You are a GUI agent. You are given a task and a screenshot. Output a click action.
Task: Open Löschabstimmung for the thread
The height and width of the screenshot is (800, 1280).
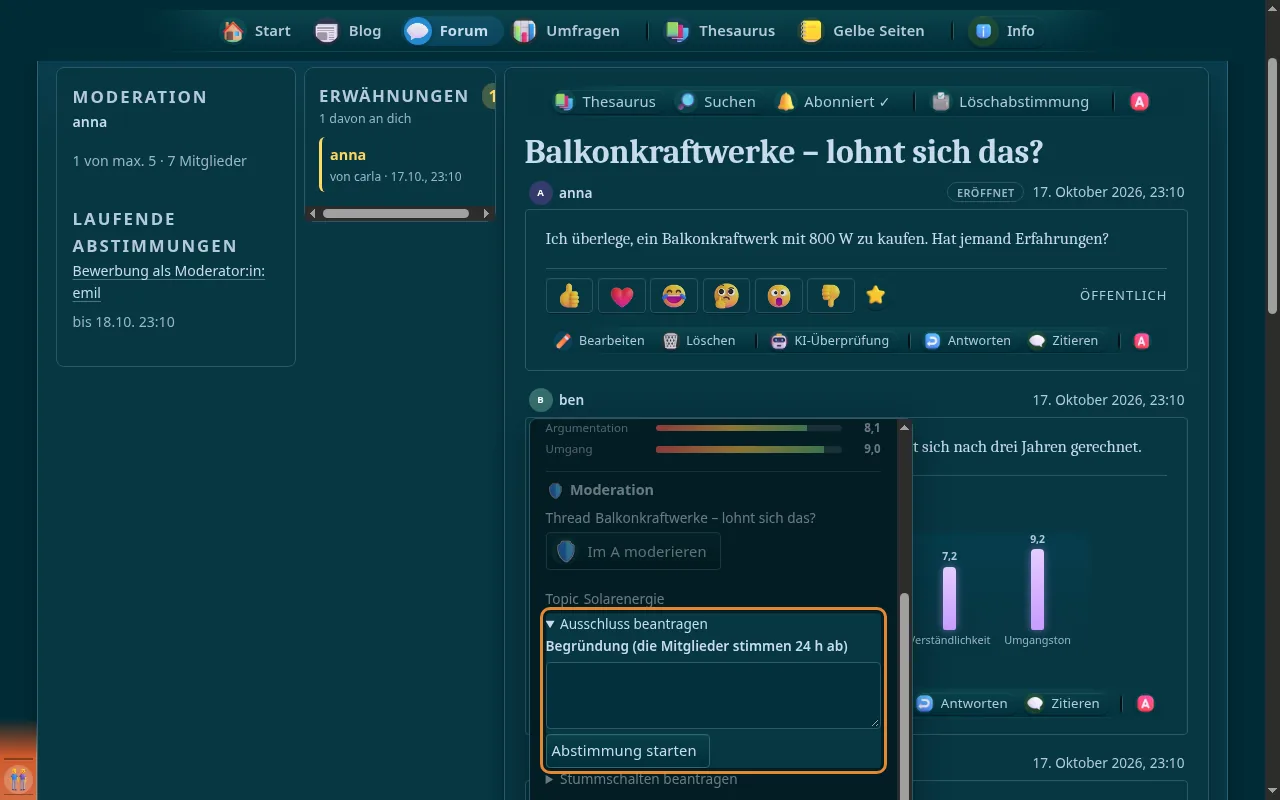coord(1010,102)
